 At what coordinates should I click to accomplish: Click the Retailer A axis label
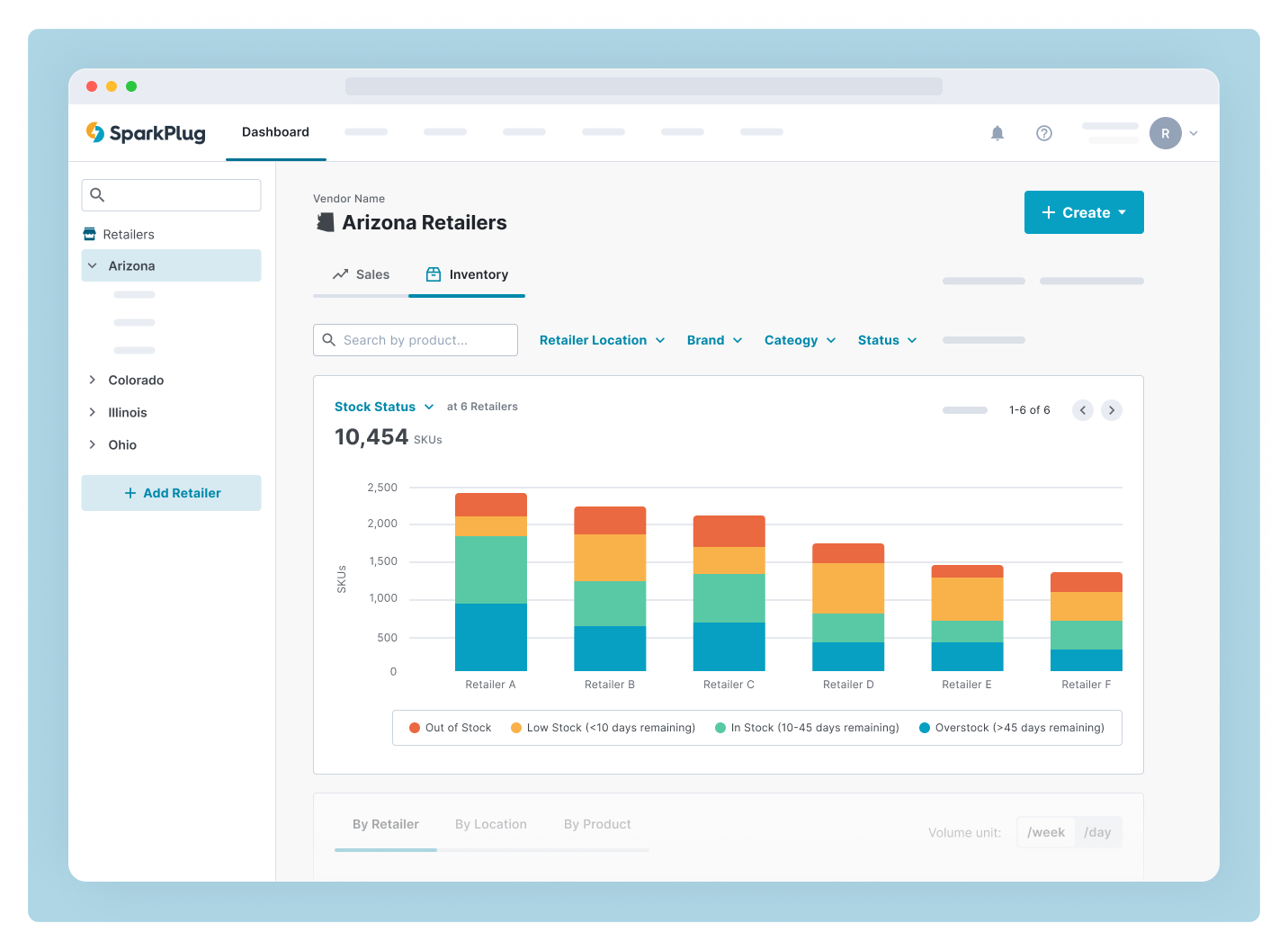click(490, 685)
